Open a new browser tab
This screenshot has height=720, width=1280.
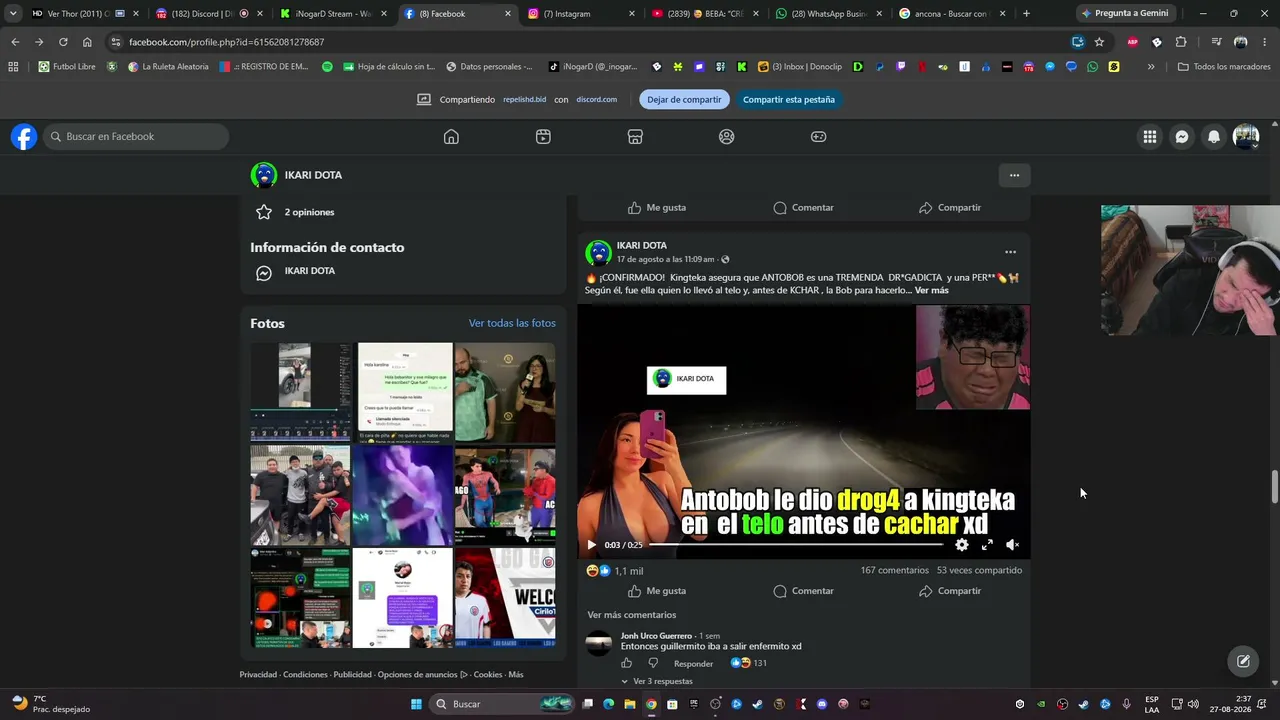pyautogui.click(x=1026, y=14)
